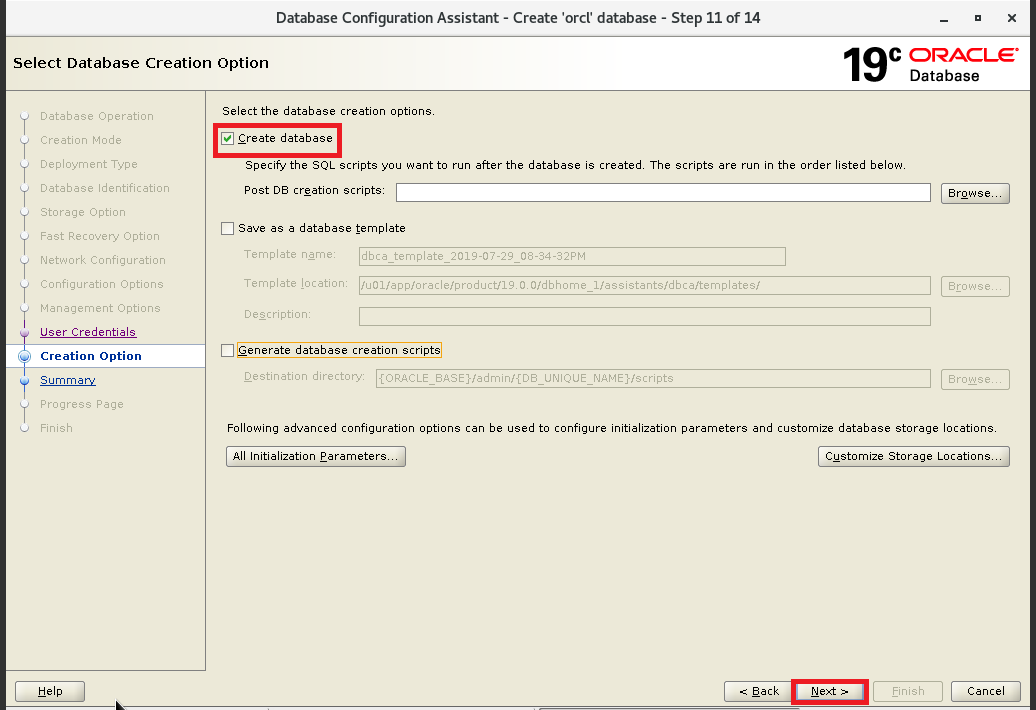Click the Oracle 19c Database logo

[930, 64]
